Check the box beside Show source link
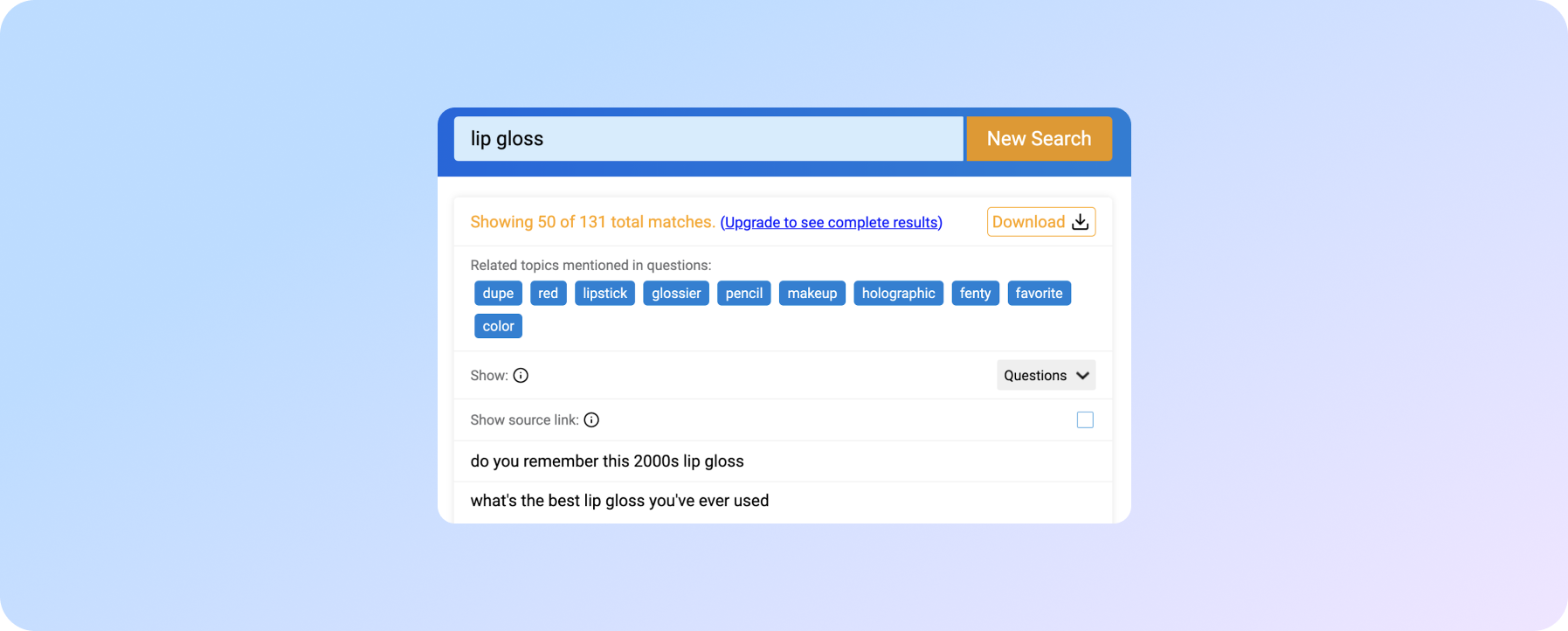 coord(1085,420)
